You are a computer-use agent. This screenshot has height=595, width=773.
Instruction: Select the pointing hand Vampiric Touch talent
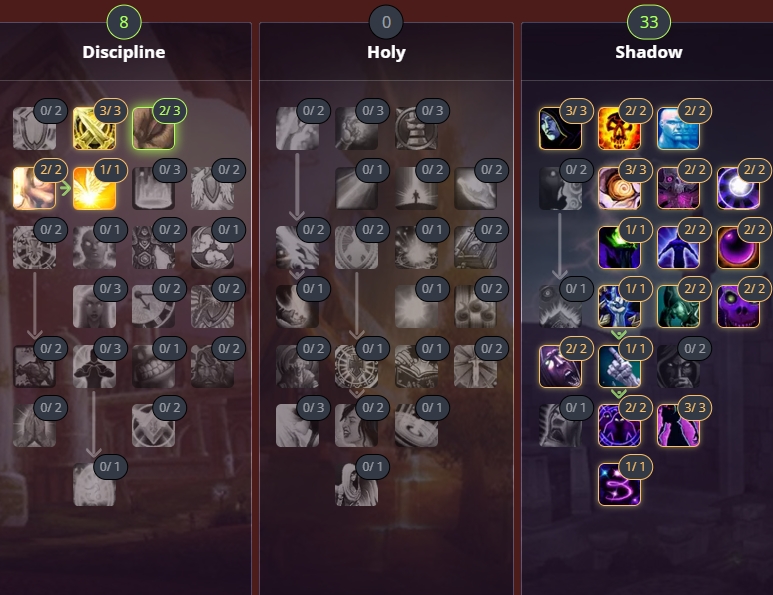[x=619, y=366]
